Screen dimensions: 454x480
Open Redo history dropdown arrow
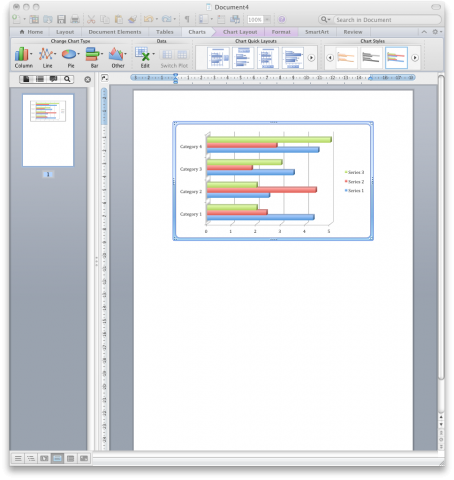point(175,19)
